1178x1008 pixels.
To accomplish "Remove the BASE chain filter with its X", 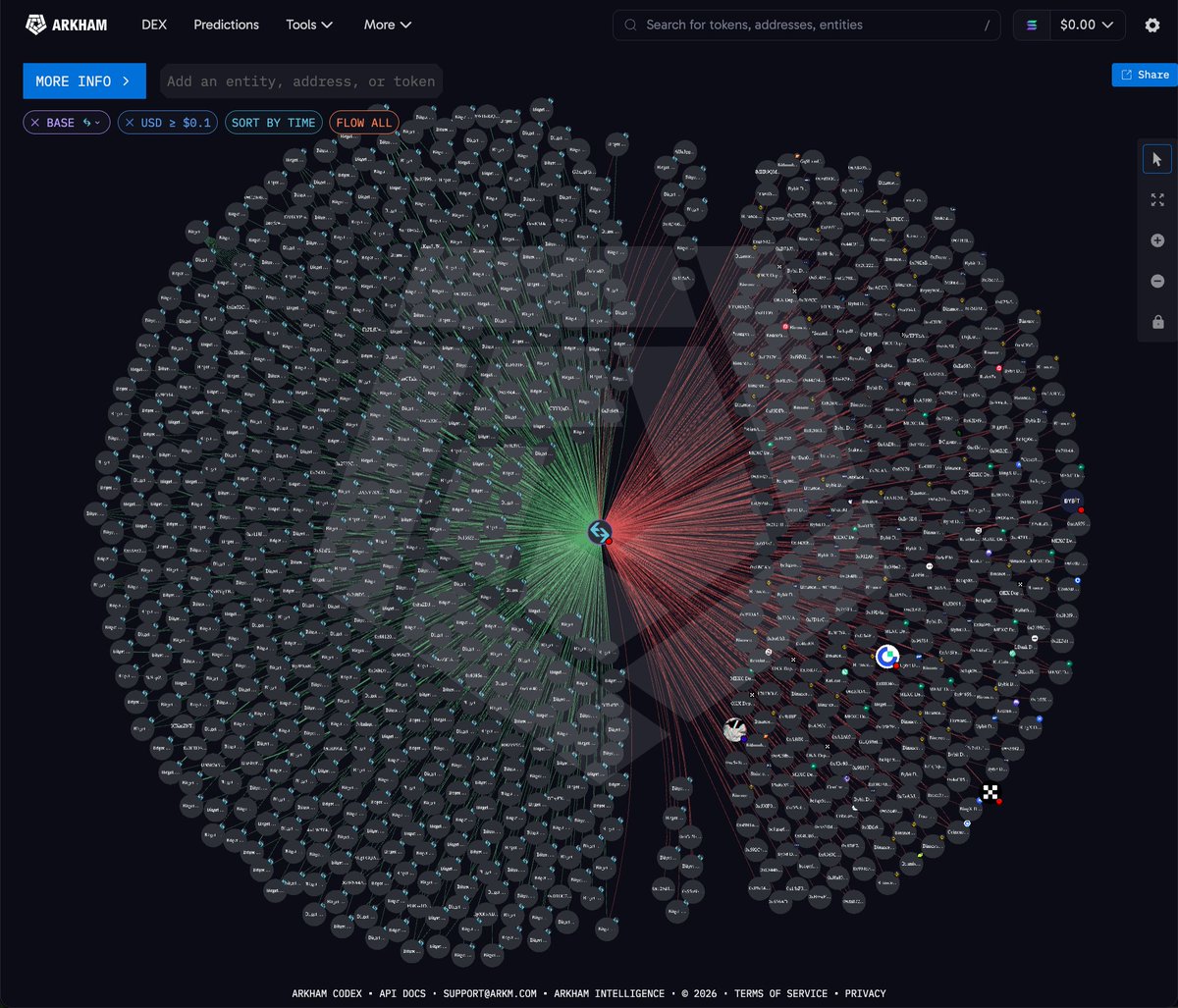I will point(35,123).
